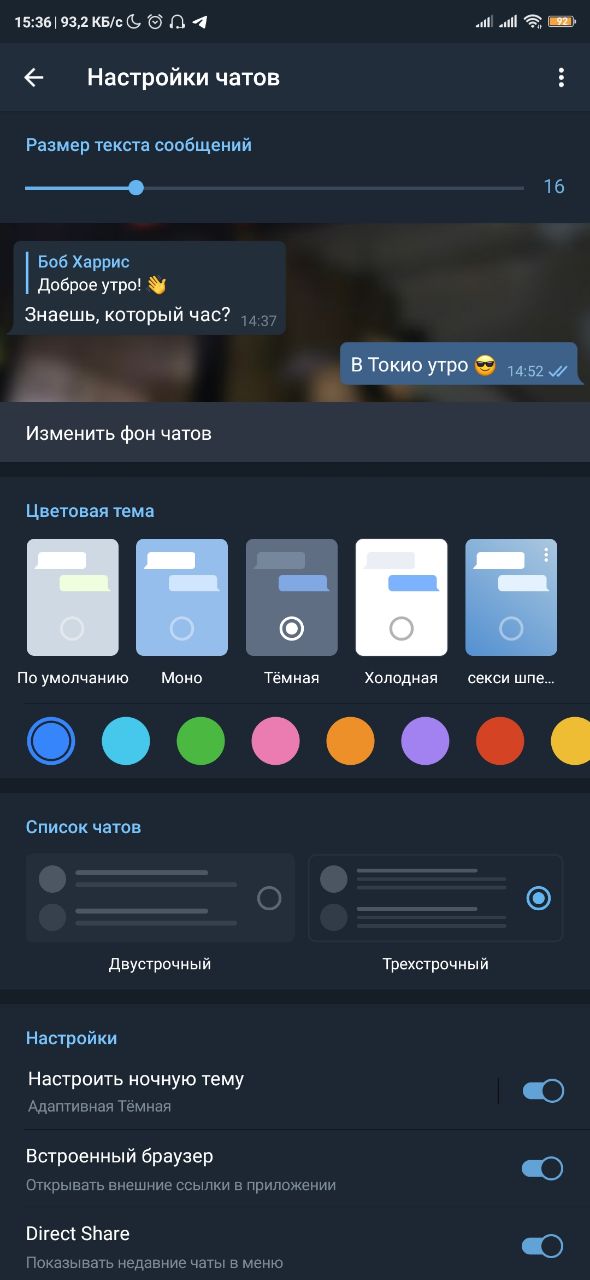This screenshot has height=1280, width=590.
Task: Pick the purple accent color
Action: pos(426,741)
